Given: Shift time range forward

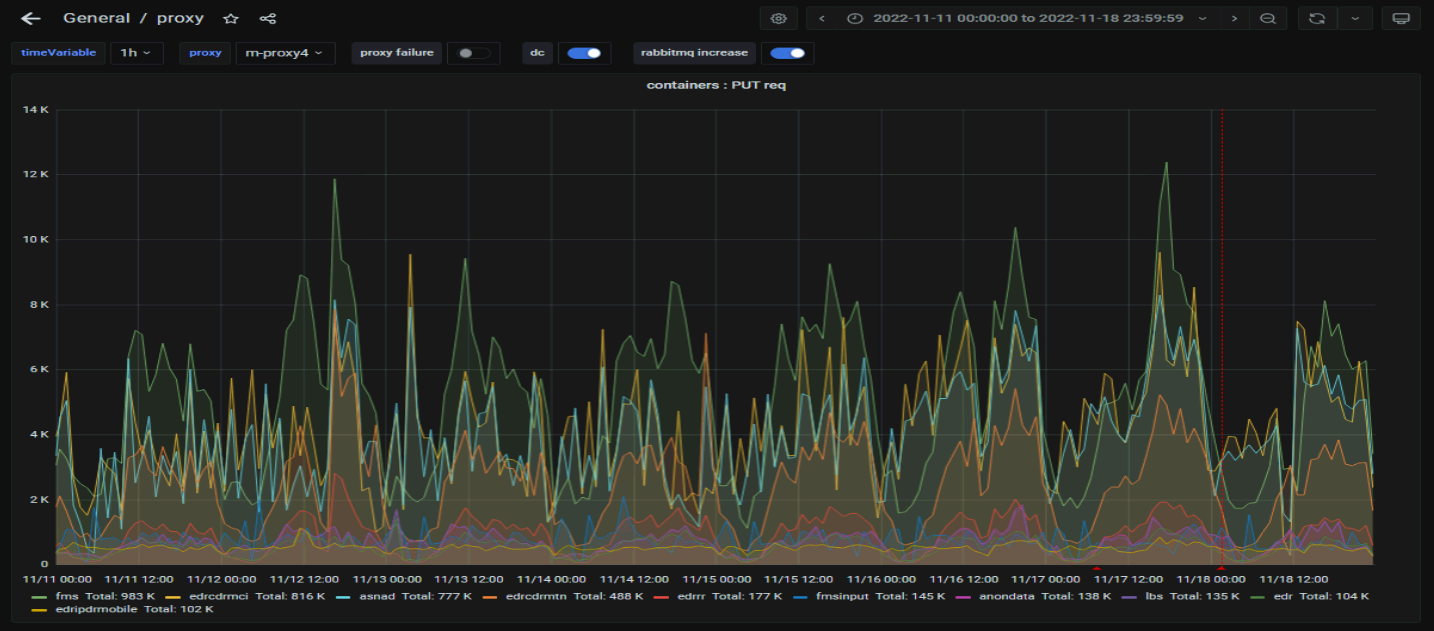Looking at the screenshot, I should pos(1235,18).
